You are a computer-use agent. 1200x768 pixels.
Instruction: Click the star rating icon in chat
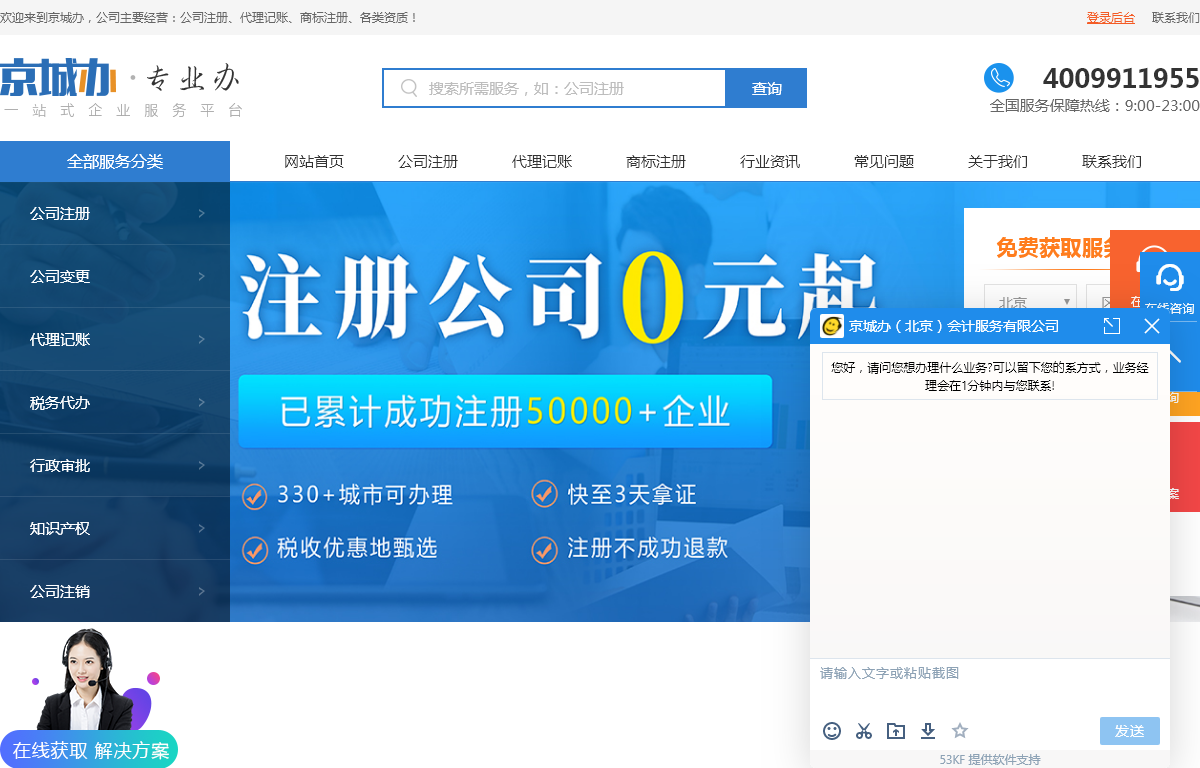pyautogui.click(x=960, y=731)
